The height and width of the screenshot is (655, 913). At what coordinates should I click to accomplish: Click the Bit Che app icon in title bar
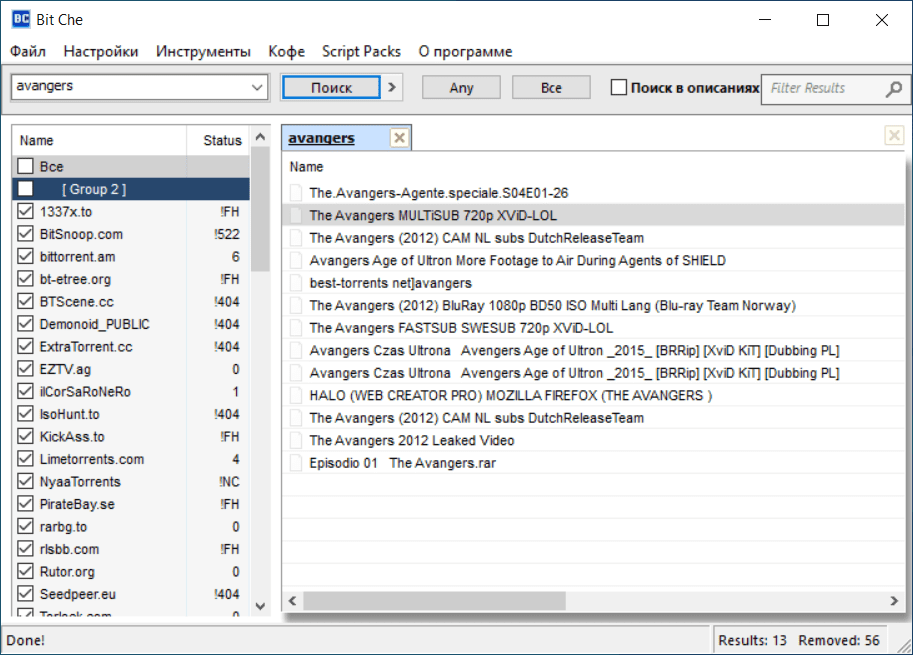point(21,19)
